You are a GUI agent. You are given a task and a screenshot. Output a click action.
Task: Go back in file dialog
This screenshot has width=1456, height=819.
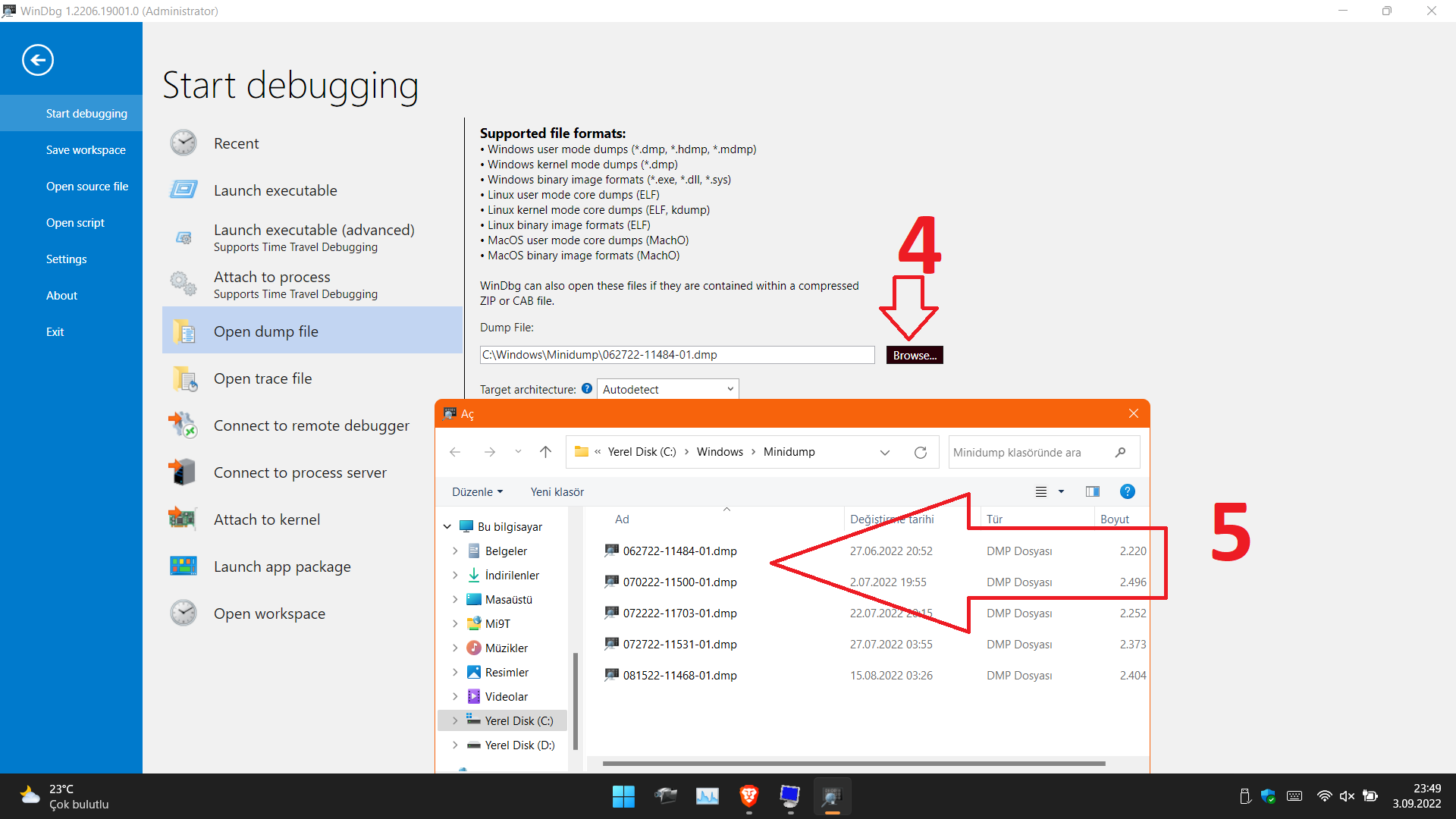click(x=455, y=452)
